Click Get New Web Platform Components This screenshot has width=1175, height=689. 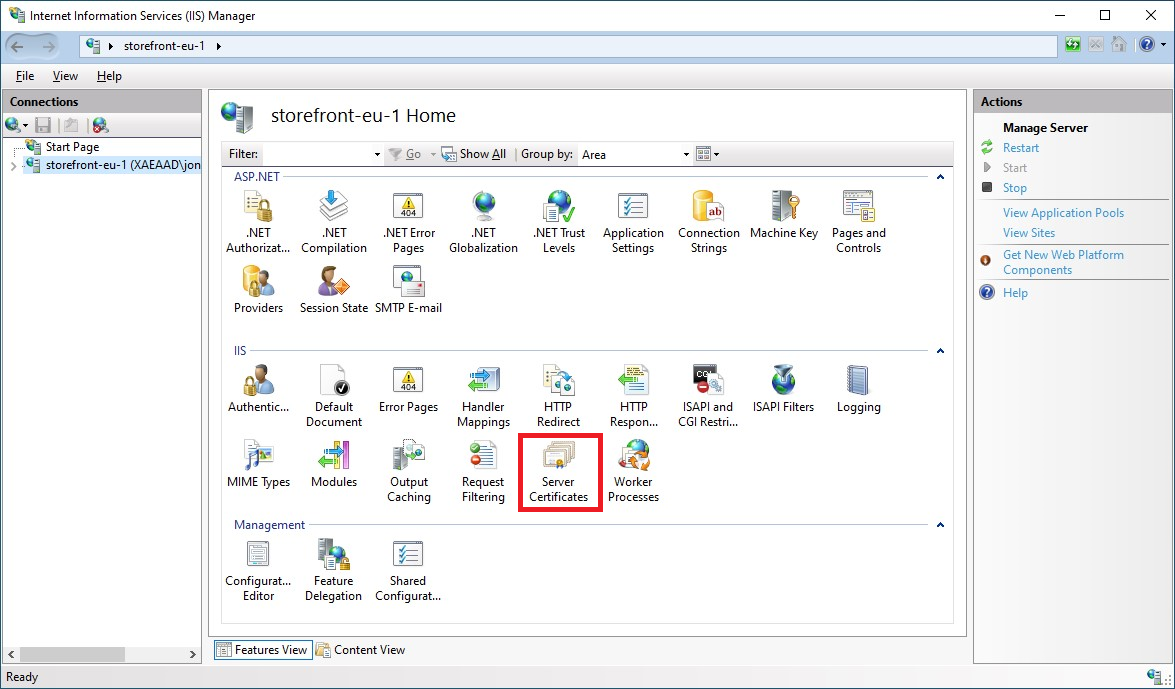pyautogui.click(x=1063, y=262)
